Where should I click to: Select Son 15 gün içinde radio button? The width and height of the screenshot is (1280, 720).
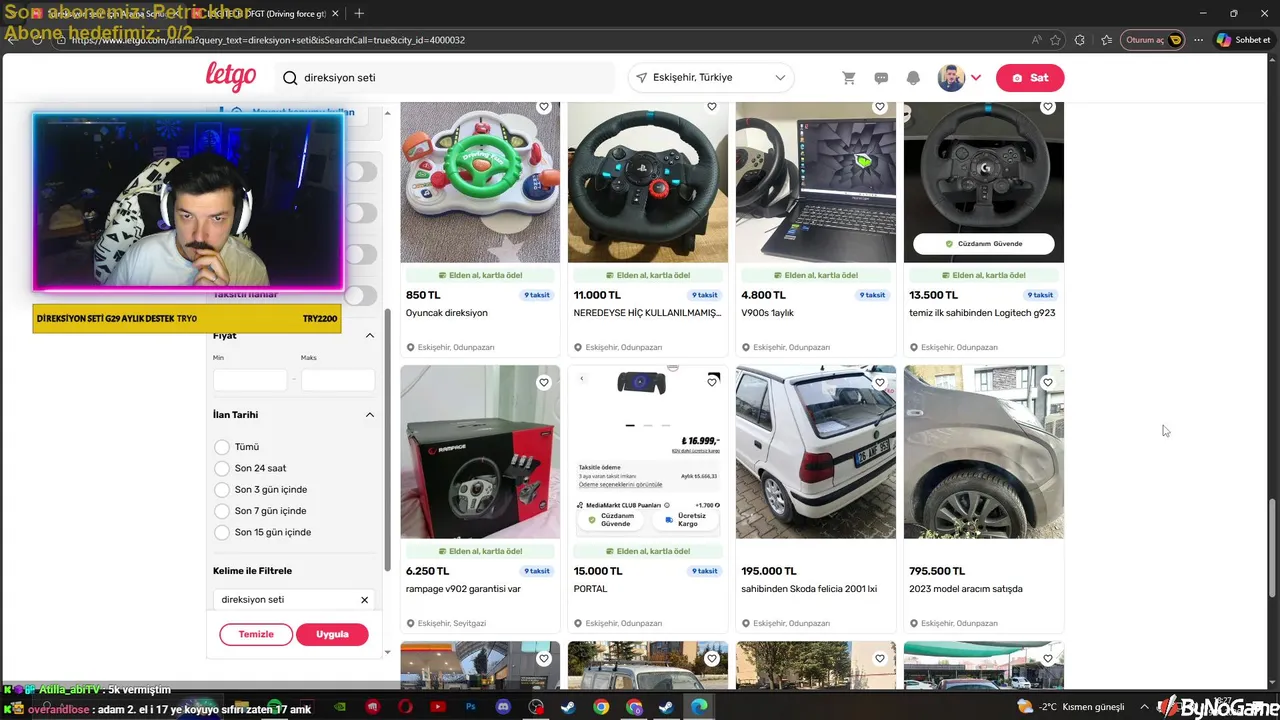pos(222,532)
